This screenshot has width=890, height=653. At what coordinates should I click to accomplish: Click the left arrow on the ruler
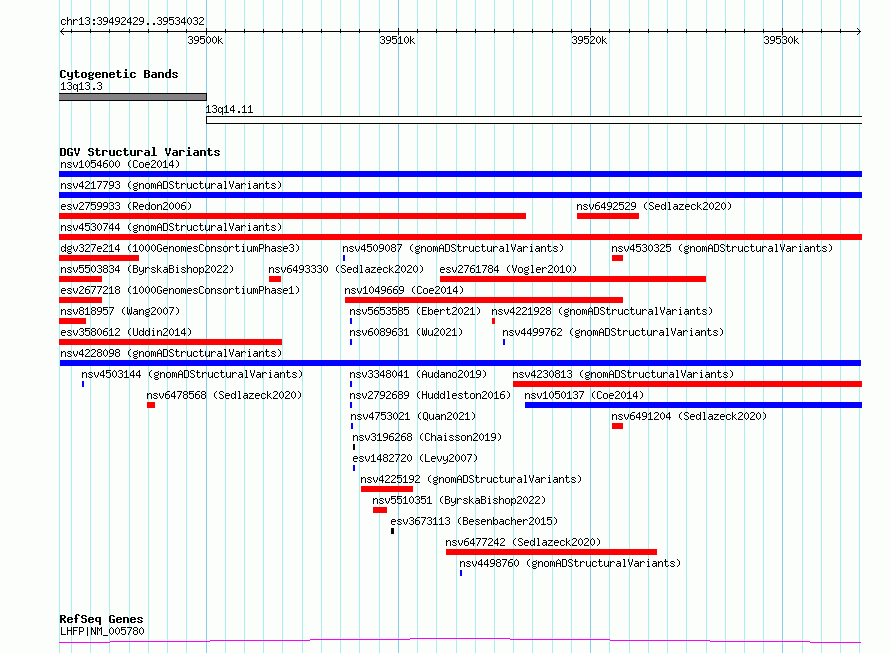click(x=62, y=31)
